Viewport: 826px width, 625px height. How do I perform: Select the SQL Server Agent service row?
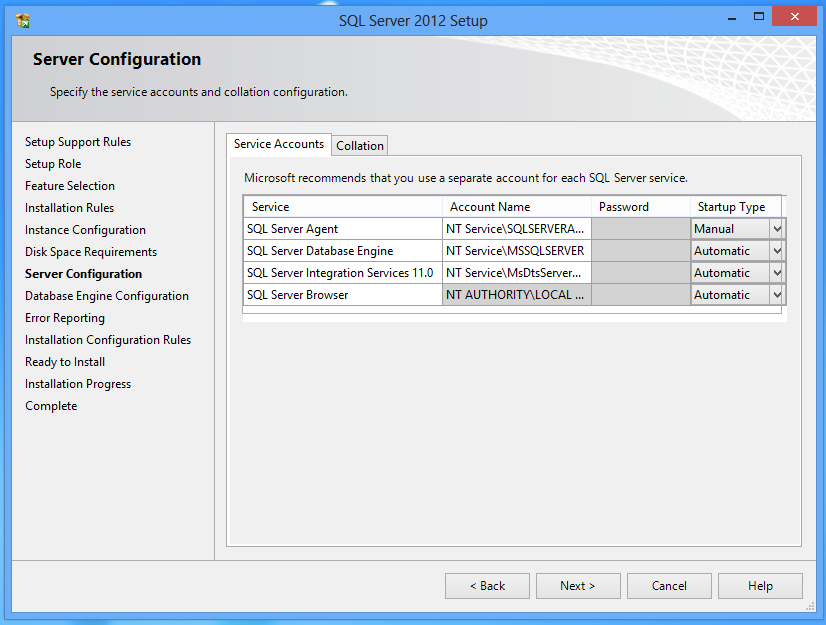(343, 229)
